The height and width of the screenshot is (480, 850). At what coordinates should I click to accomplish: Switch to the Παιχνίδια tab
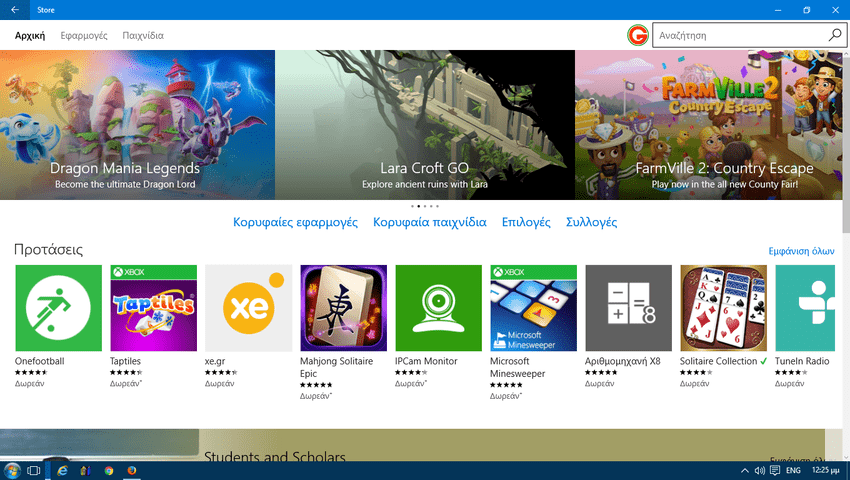tap(143, 35)
